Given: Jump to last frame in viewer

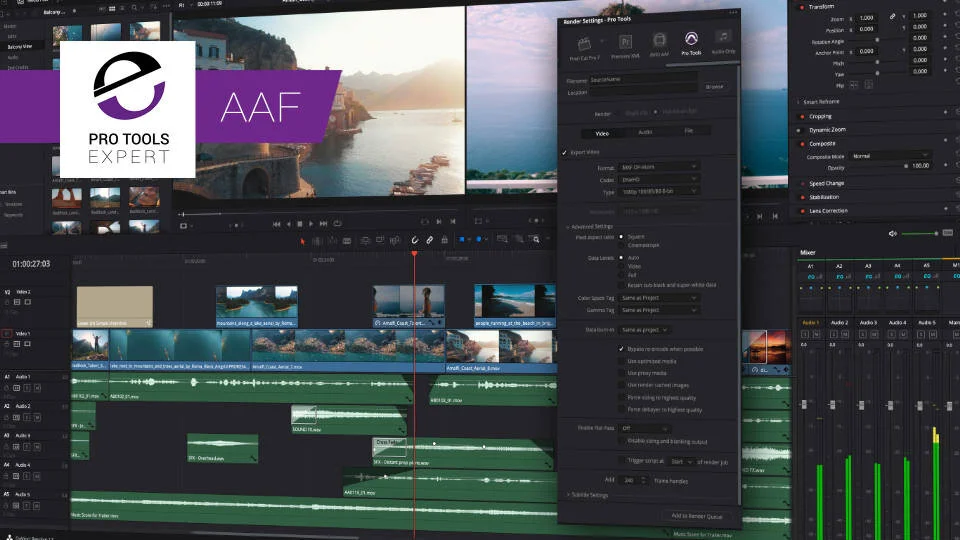Looking at the screenshot, I should [323, 224].
